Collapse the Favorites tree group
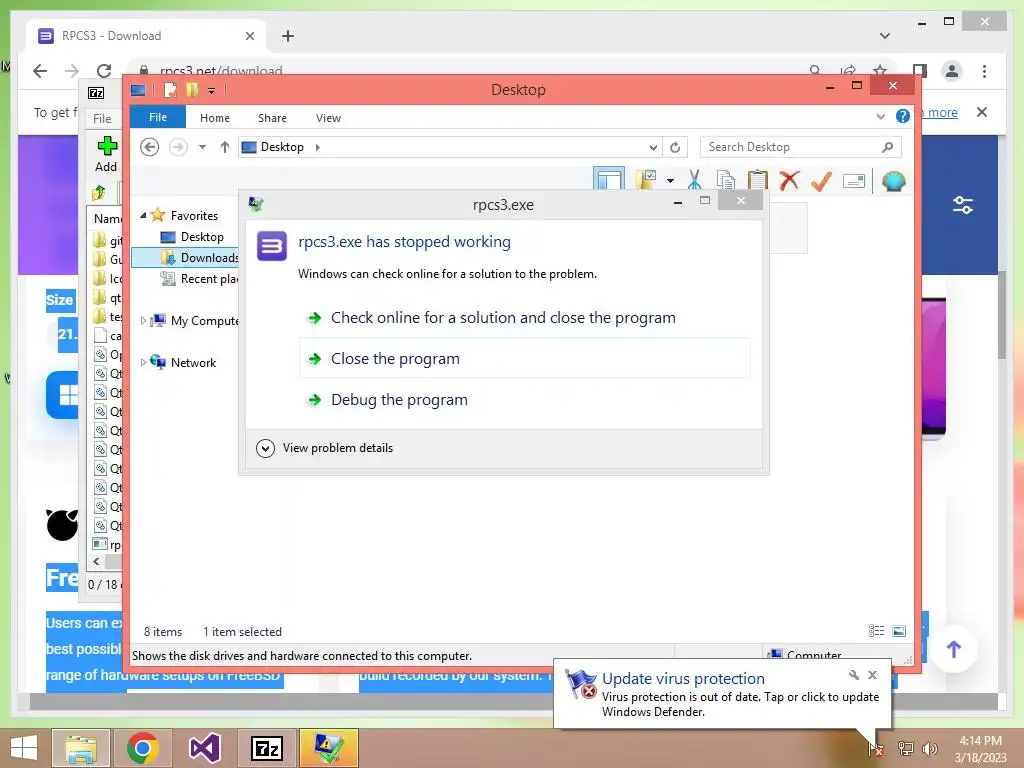Viewport: 1024px width, 768px height. [143, 215]
